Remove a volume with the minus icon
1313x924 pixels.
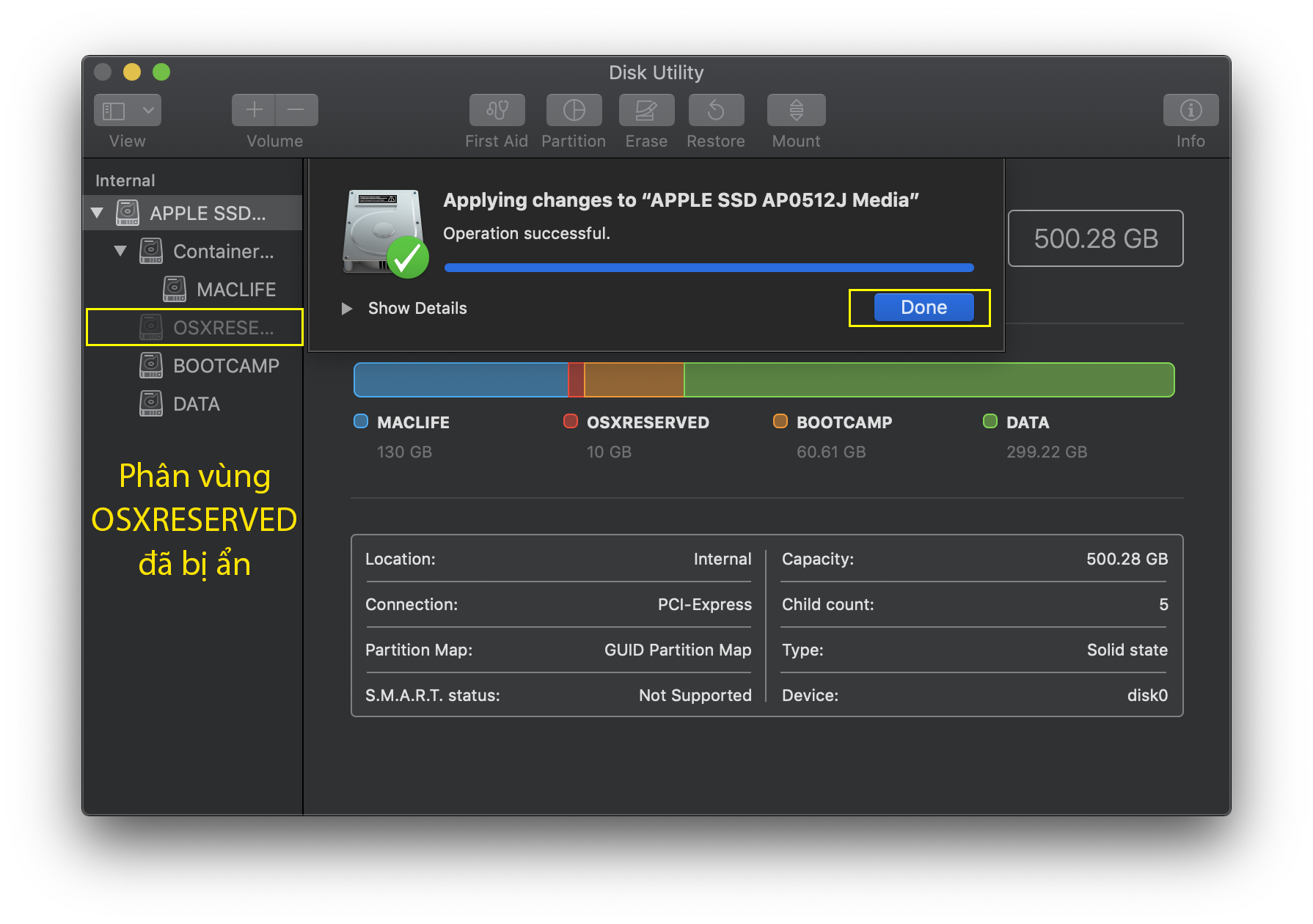(x=296, y=110)
